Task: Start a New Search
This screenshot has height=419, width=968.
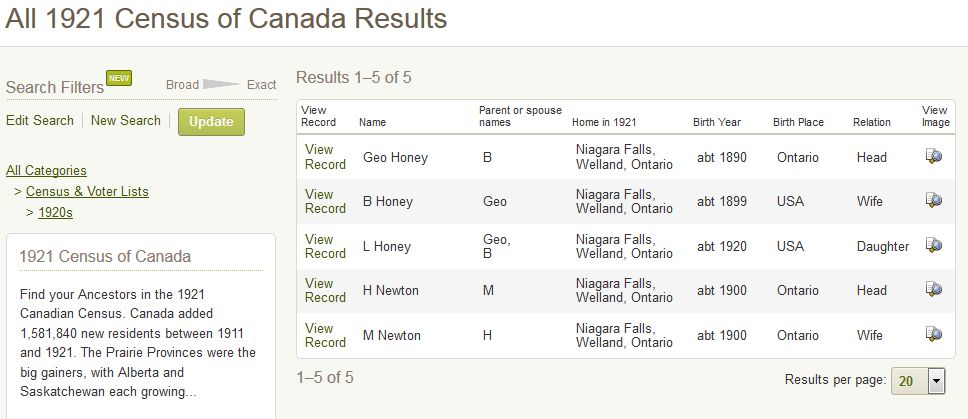Action: point(125,120)
